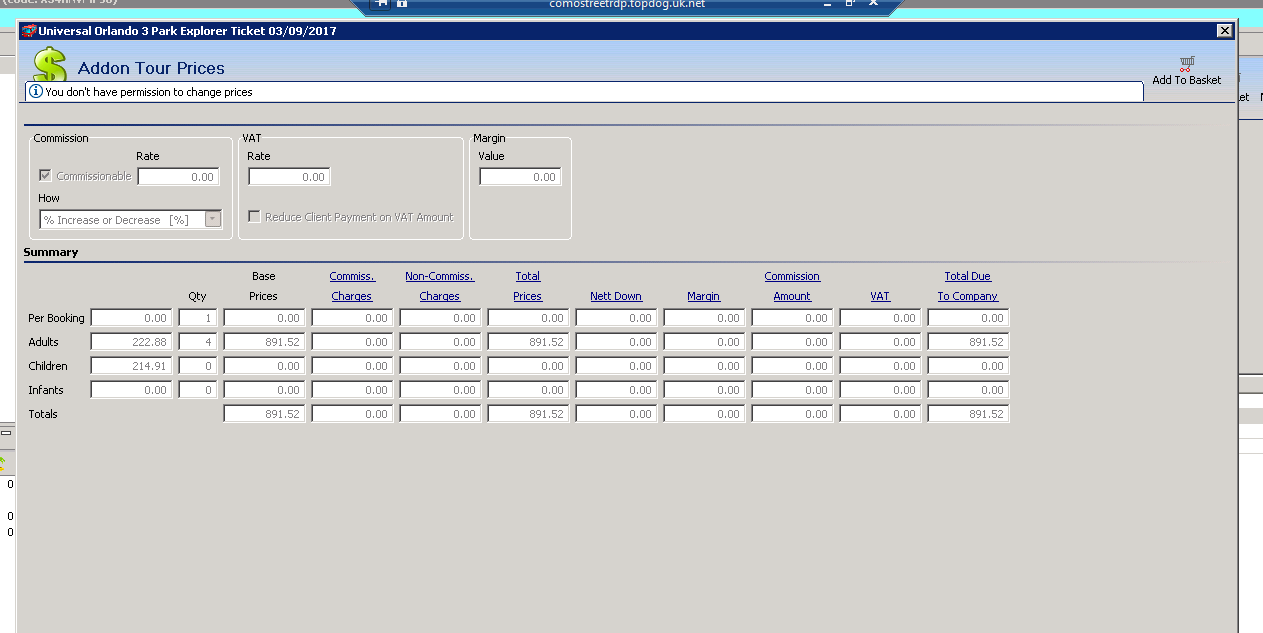Click the Adults row label
Viewport: 1263px width, 633px height.
click(44, 342)
